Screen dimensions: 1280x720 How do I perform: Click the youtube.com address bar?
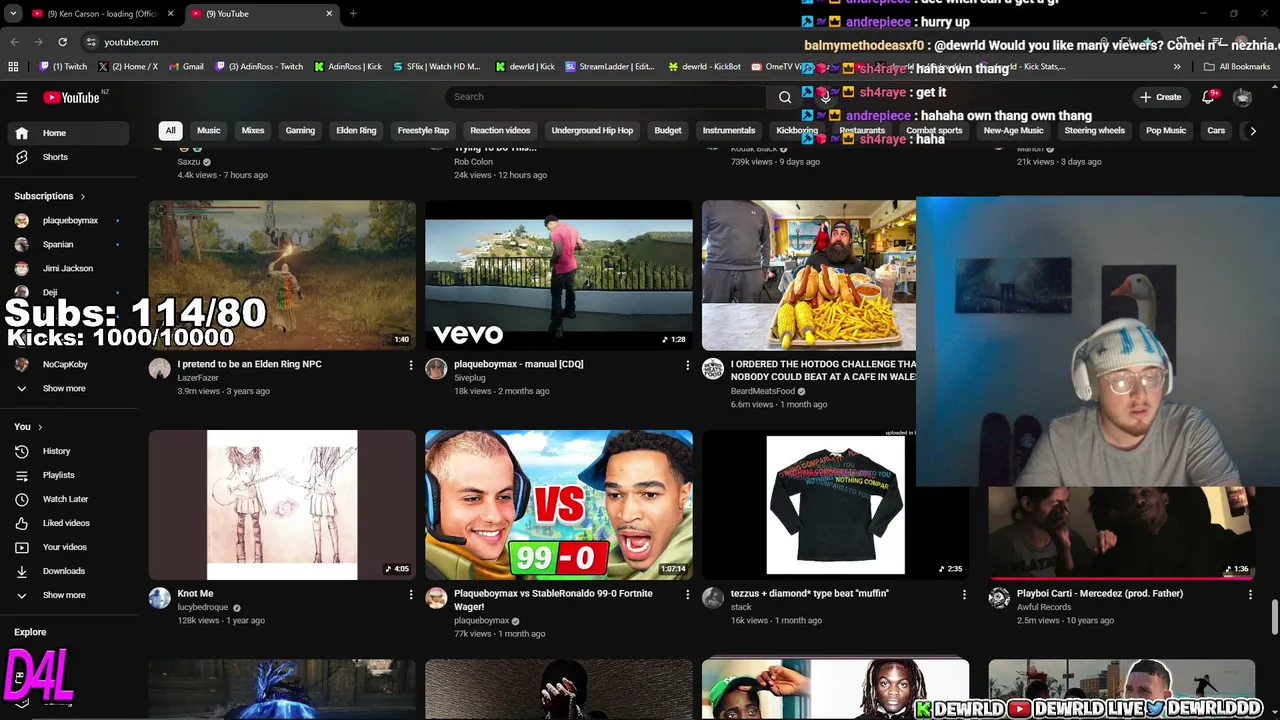(131, 42)
